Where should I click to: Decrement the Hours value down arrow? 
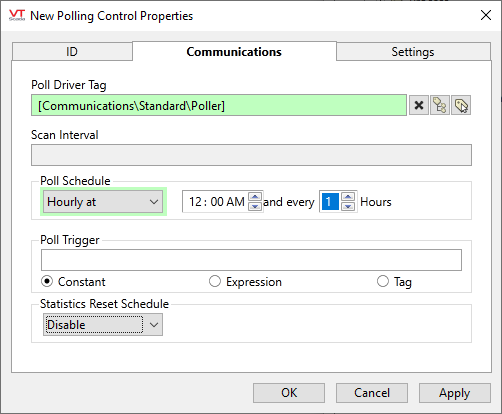pyautogui.click(x=348, y=207)
